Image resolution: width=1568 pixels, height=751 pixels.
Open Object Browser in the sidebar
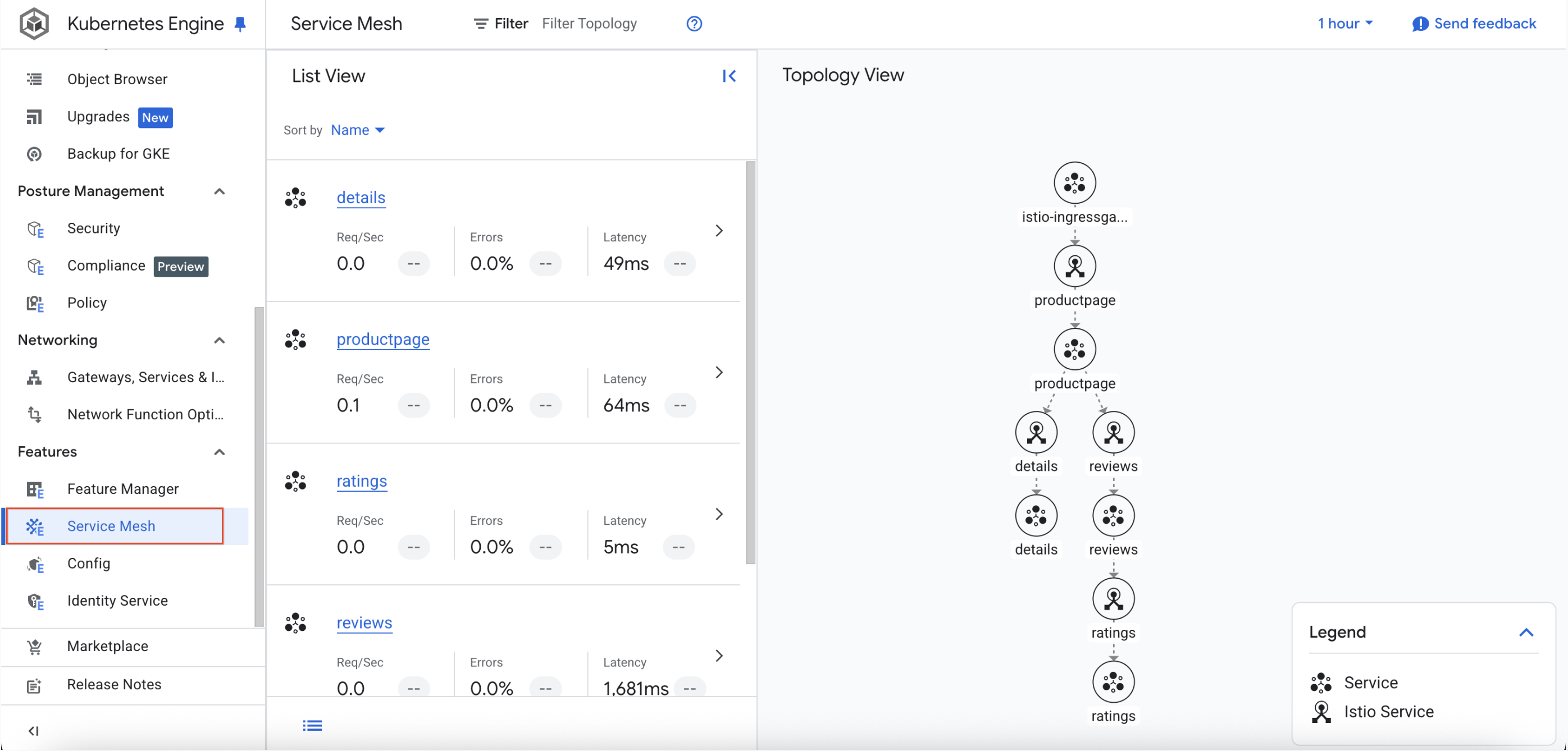tap(117, 79)
